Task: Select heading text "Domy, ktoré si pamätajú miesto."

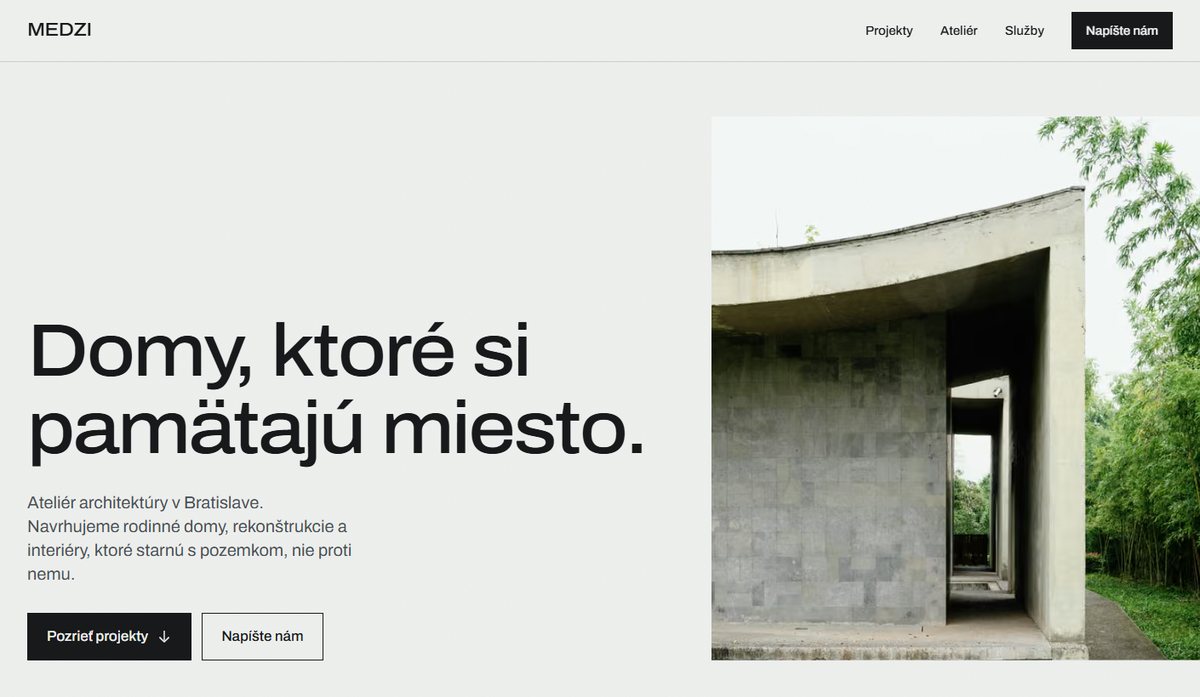Action: (336, 392)
